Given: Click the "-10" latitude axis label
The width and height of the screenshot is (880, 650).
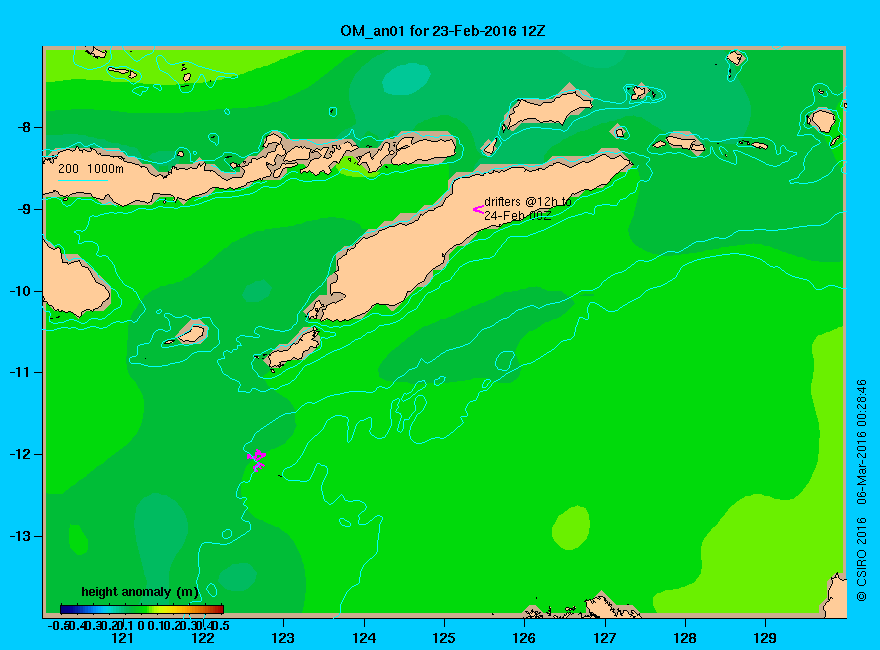Looking at the screenshot, I should click(21, 291).
